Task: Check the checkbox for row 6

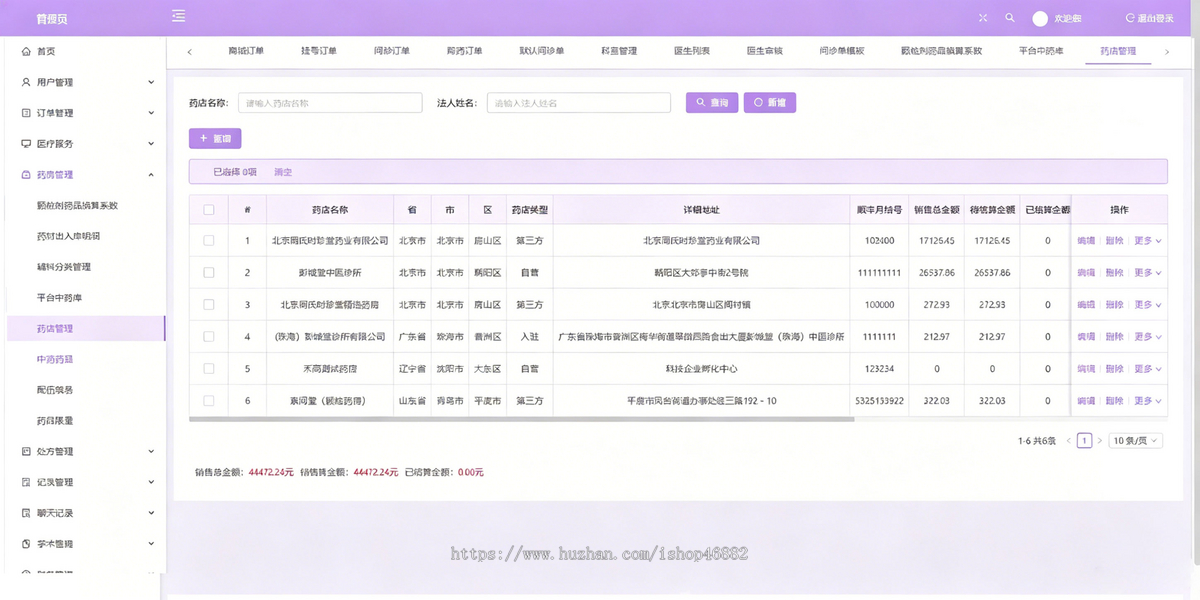Action: pyautogui.click(x=209, y=401)
